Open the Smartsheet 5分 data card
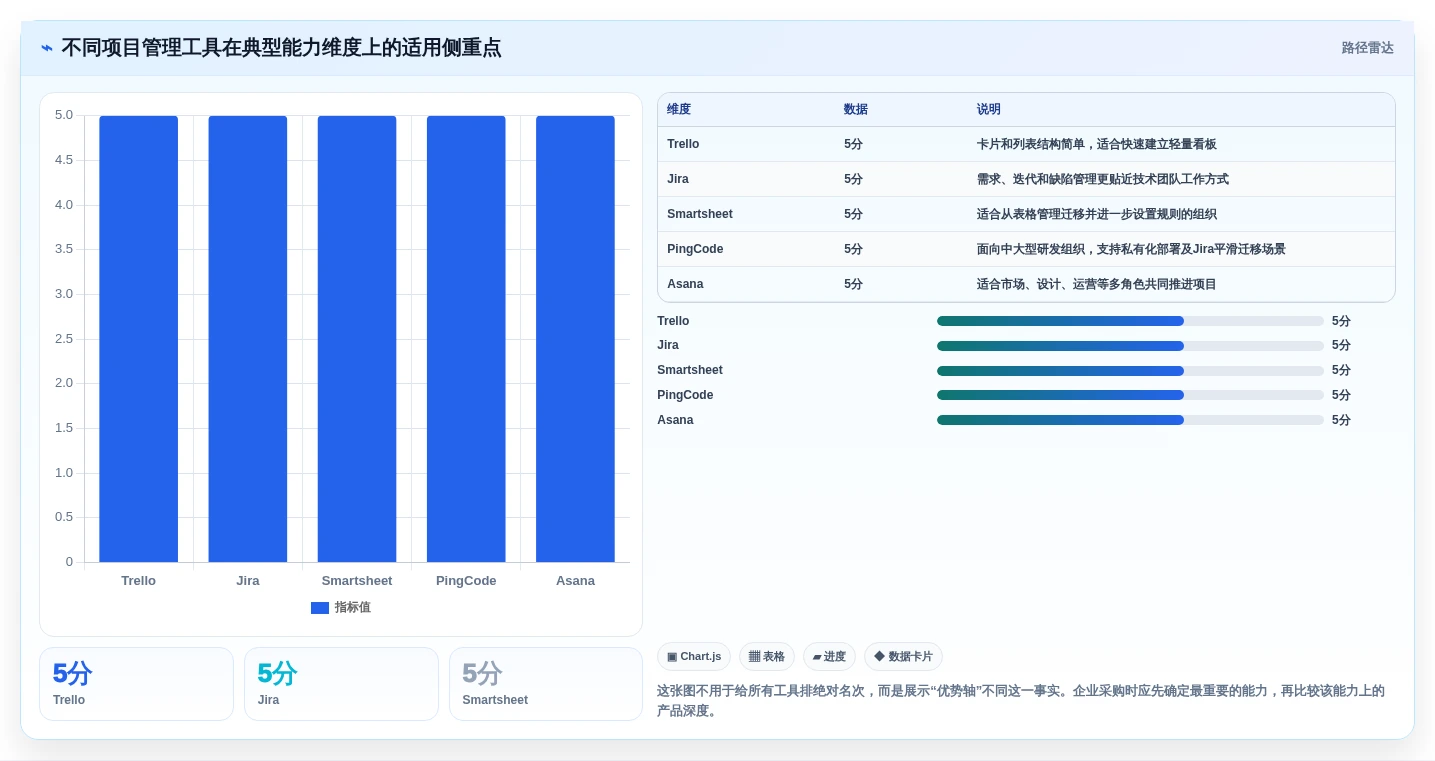The image size is (1435, 761). [x=546, y=684]
